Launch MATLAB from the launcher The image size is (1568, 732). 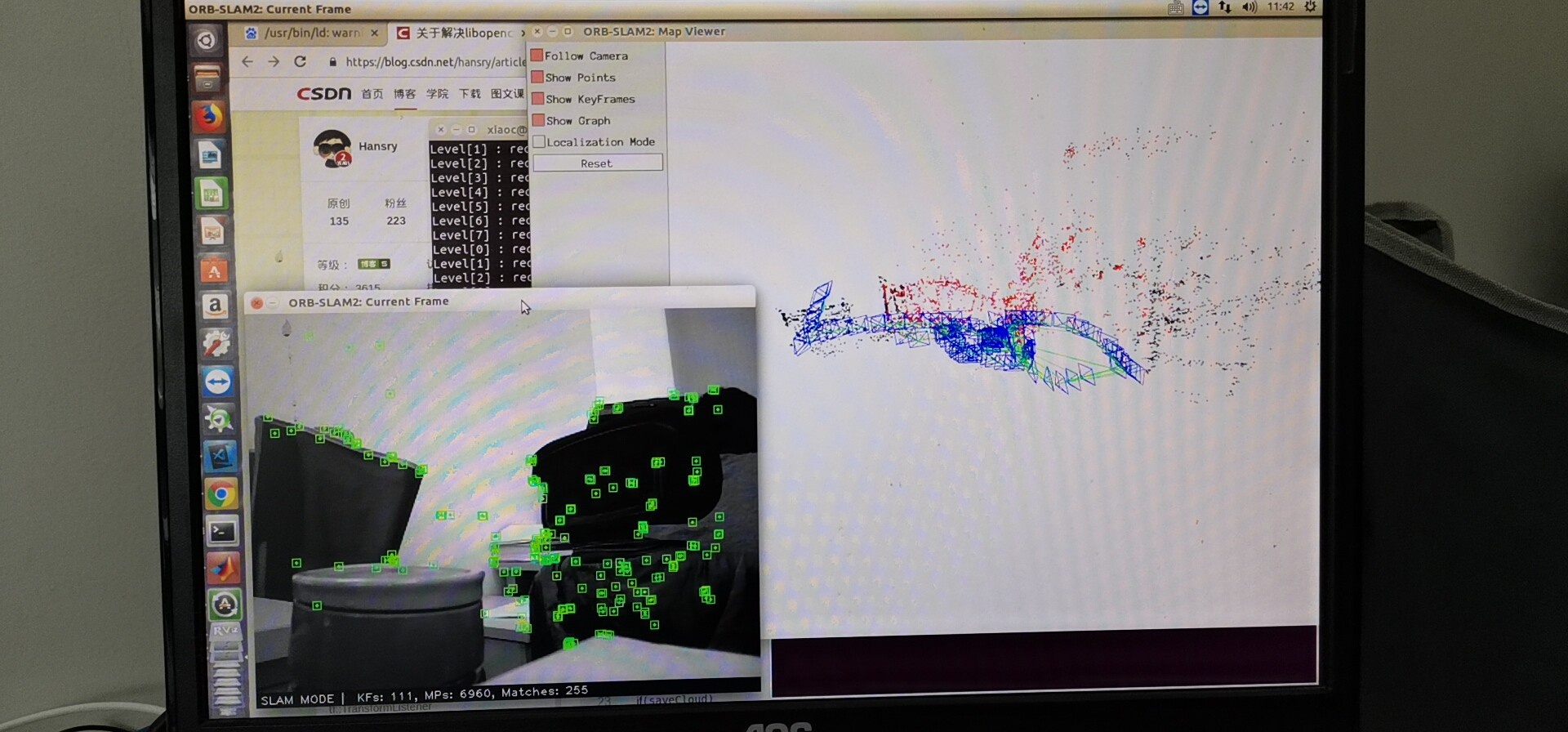pyautogui.click(x=223, y=568)
